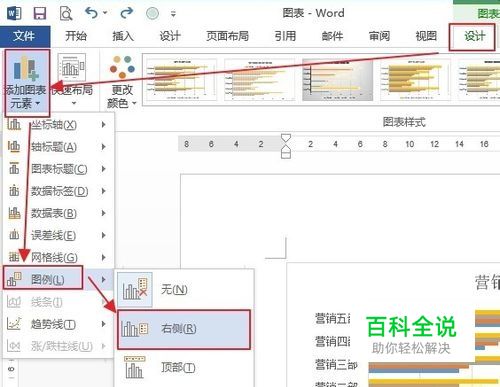
Task: Open the 网格线(G) submenu
Action: coord(59,257)
